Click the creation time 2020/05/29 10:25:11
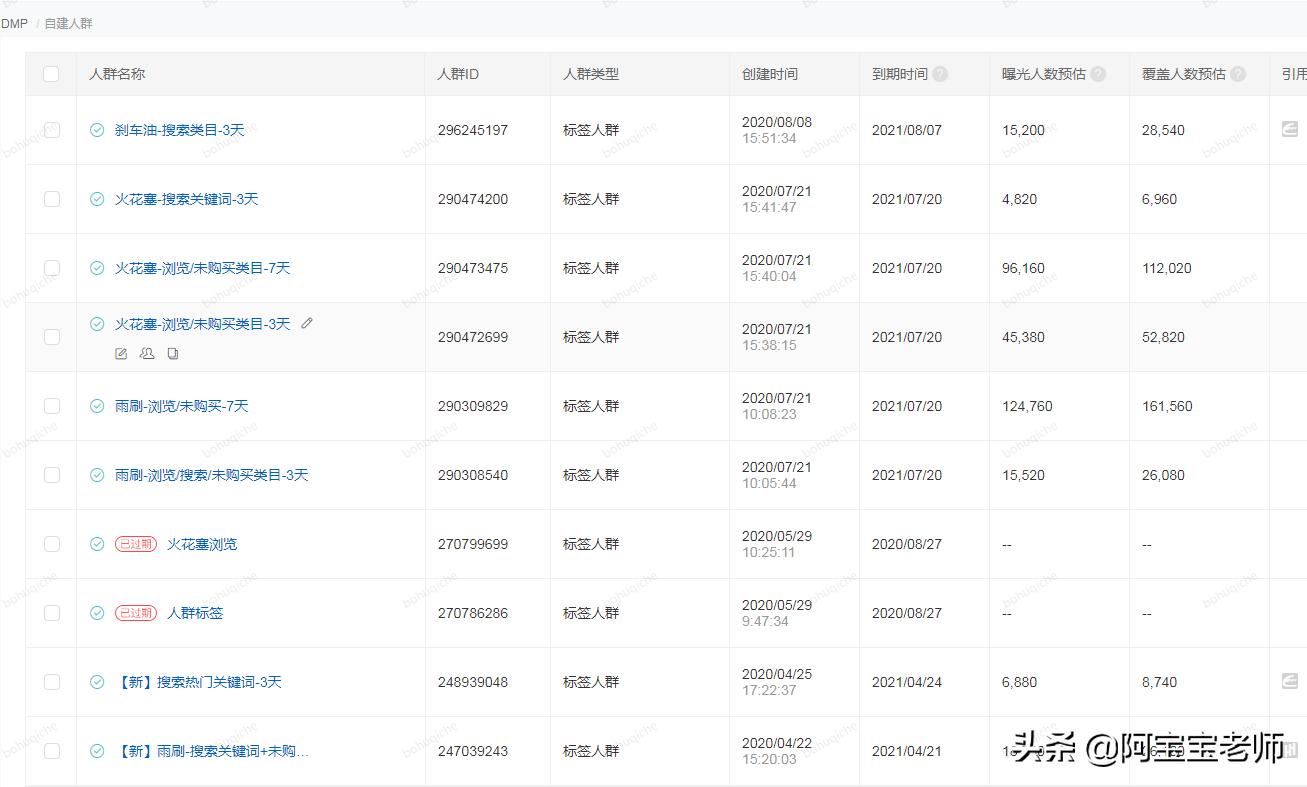This screenshot has width=1307, height=787. tap(777, 544)
